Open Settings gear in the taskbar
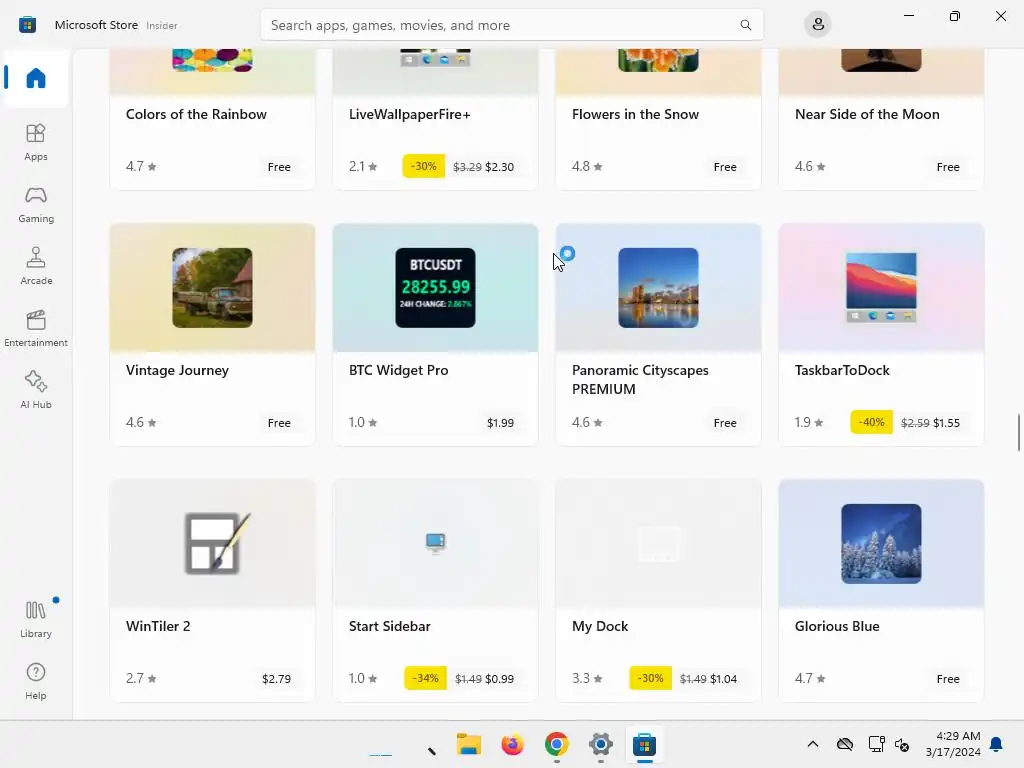The image size is (1024, 768). tap(600, 744)
